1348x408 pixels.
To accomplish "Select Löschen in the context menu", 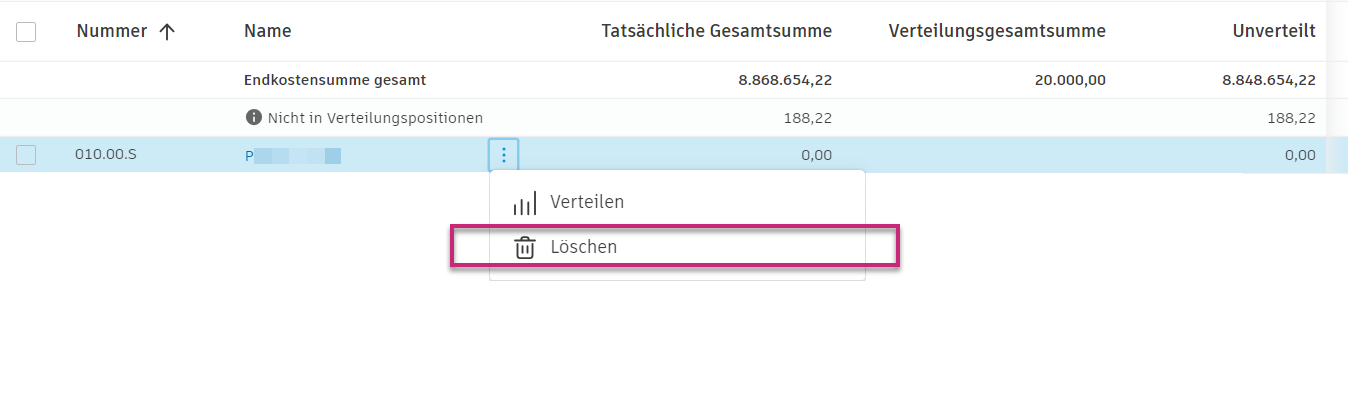I will 583,247.
